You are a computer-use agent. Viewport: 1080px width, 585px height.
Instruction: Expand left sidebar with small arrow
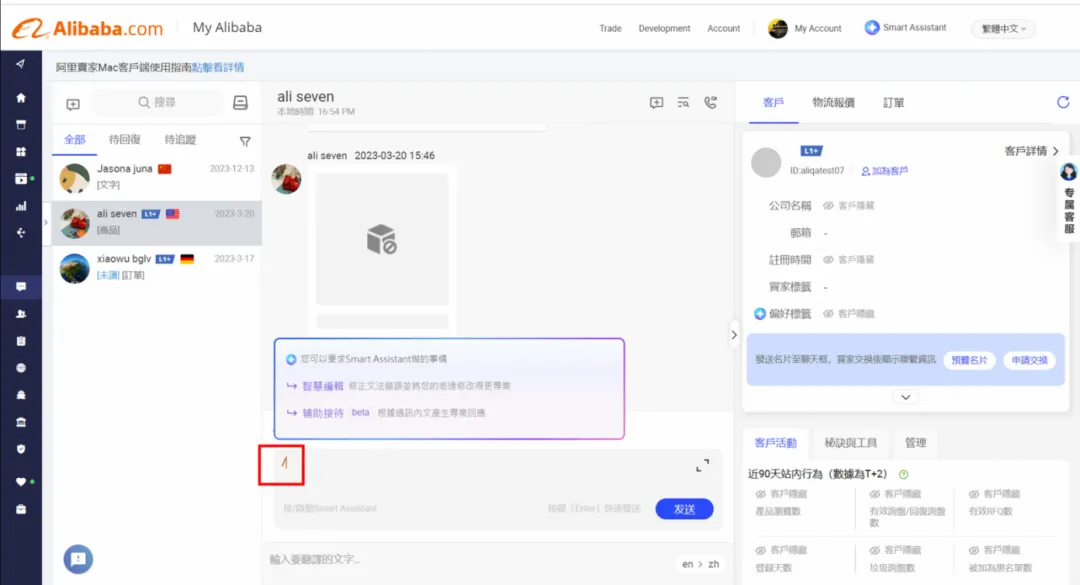[45, 223]
